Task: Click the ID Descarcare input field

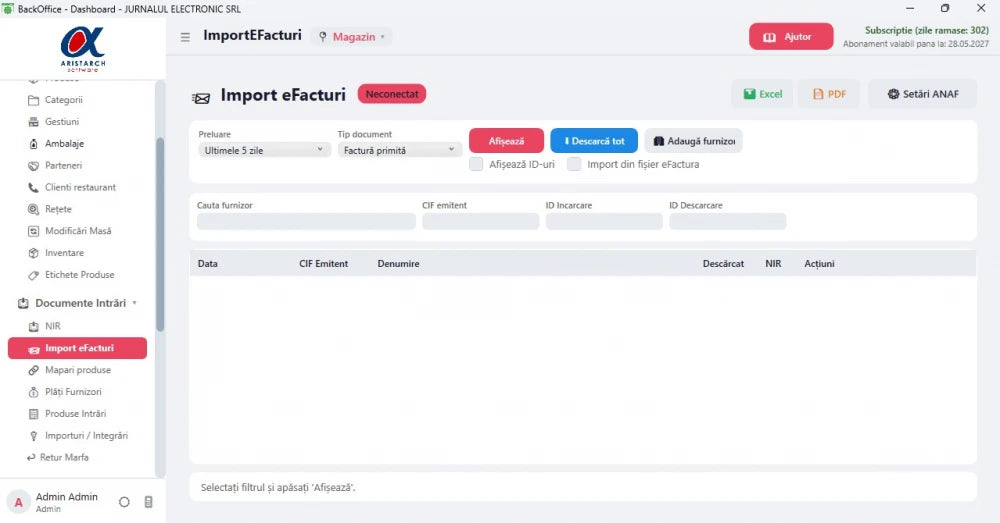Action: pyautogui.click(x=728, y=222)
